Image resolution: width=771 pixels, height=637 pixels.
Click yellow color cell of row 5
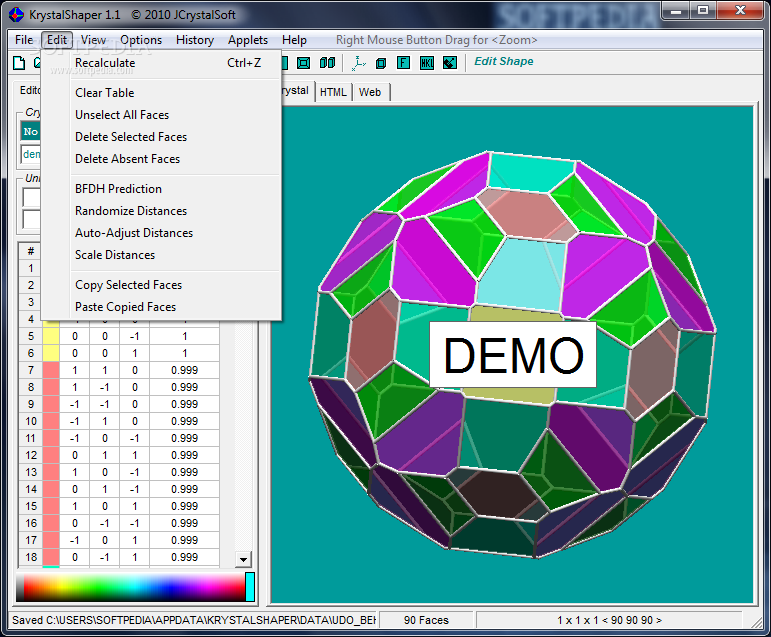(x=51, y=336)
